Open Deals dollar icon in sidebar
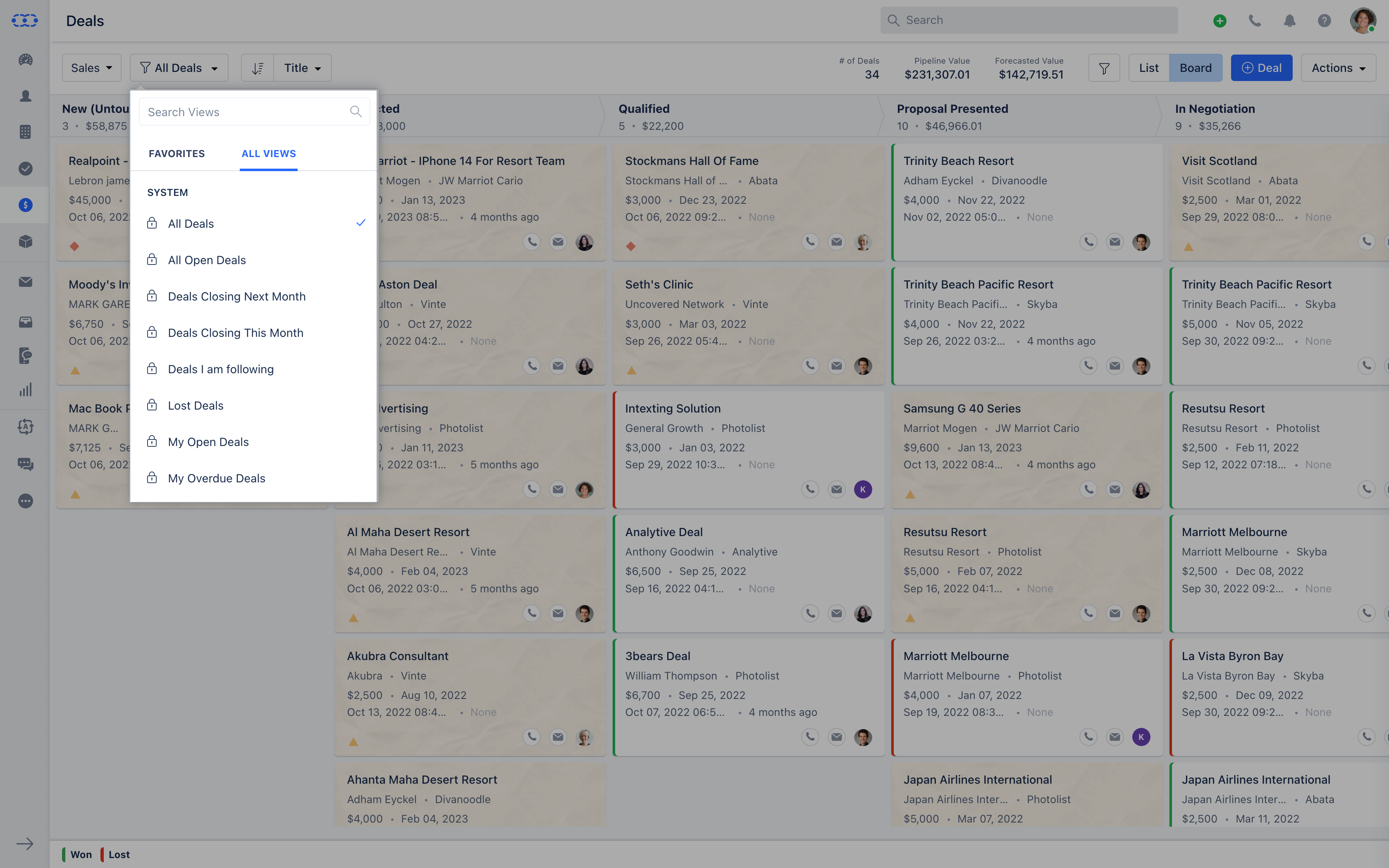Screen dimensions: 1389x868 click(x=25, y=205)
